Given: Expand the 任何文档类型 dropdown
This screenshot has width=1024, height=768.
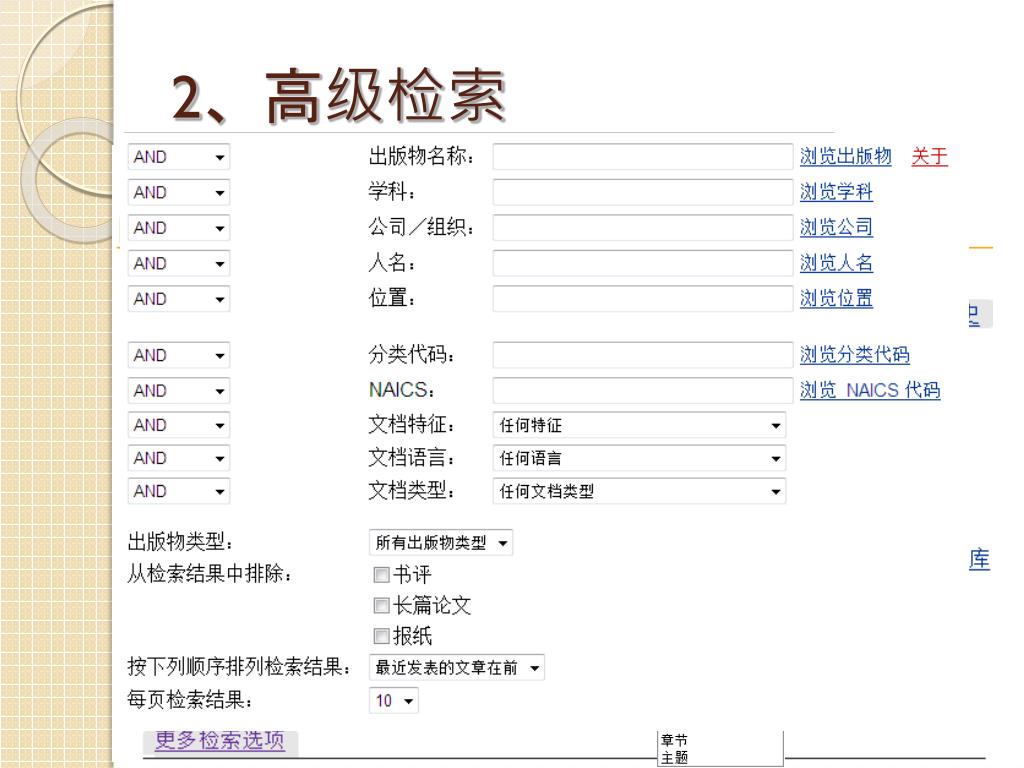Looking at the screenshot, I should pos(639,491).
